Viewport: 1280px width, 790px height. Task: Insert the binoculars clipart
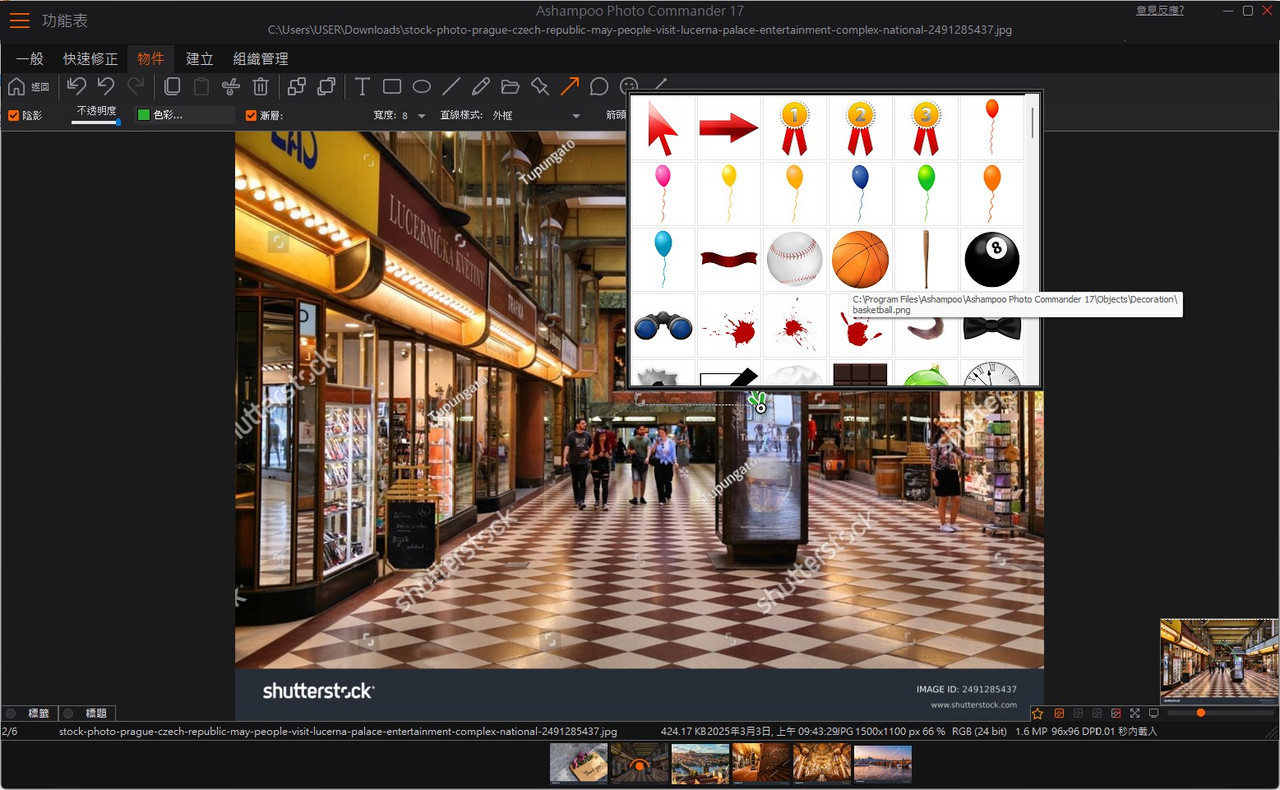pyautogui.click(x=663, y=325)
